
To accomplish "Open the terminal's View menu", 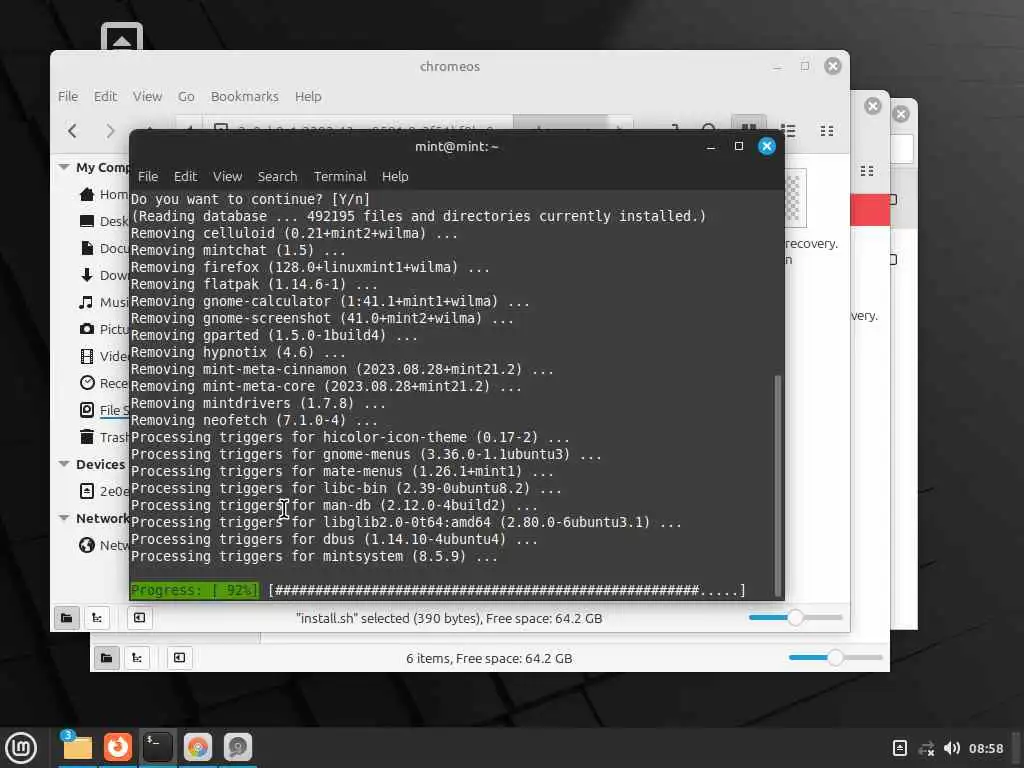I will [227, 176].
